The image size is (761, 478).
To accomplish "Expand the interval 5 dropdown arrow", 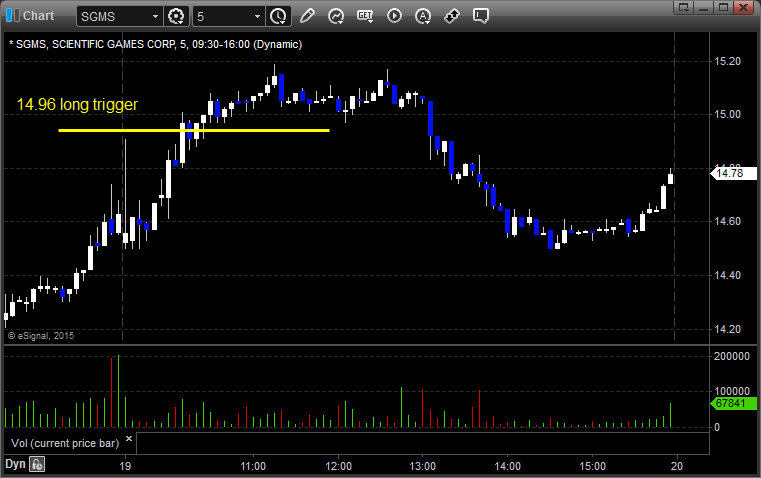I will pos(258,16).
